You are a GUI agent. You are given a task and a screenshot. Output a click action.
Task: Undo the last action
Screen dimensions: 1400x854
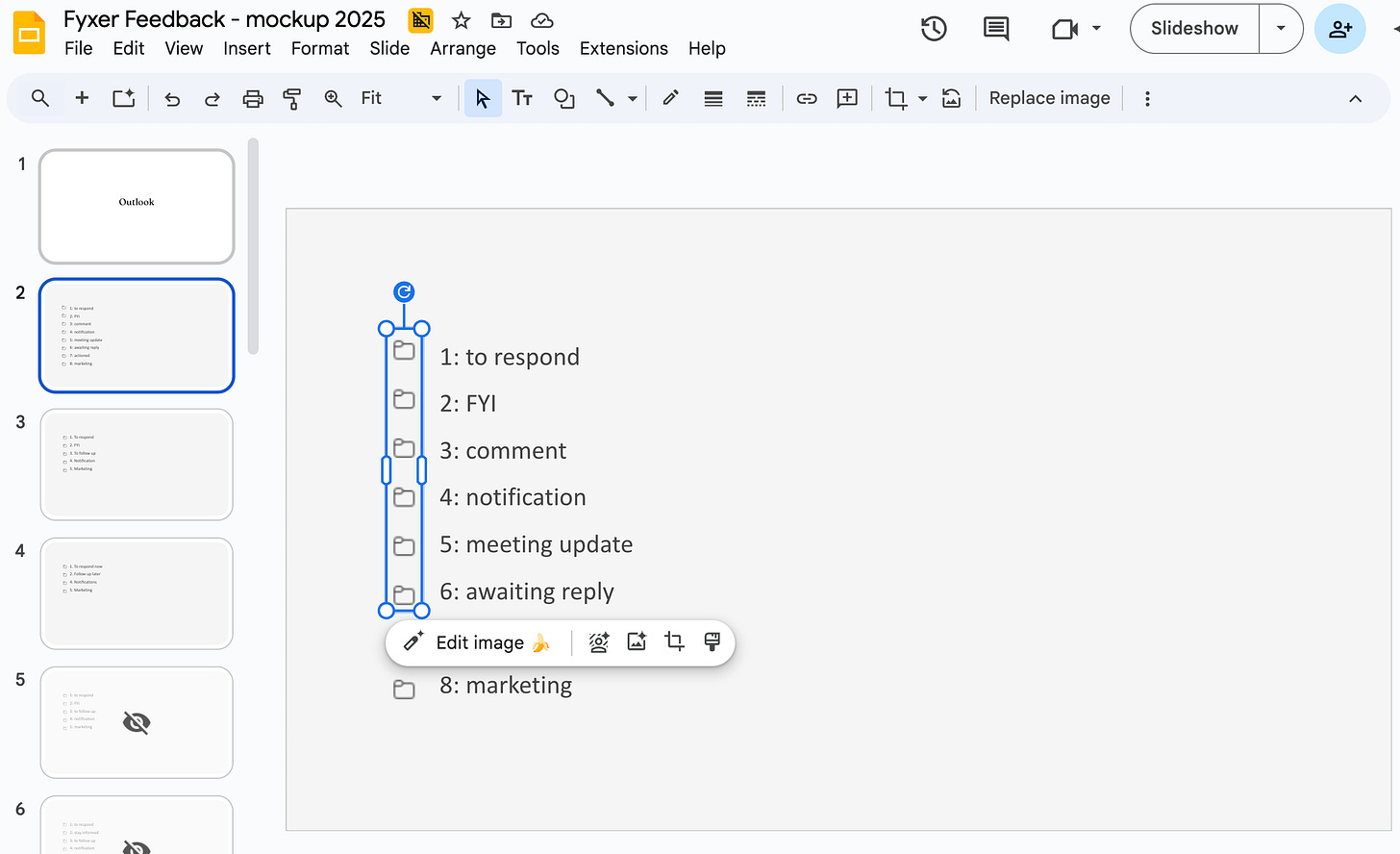172,98
